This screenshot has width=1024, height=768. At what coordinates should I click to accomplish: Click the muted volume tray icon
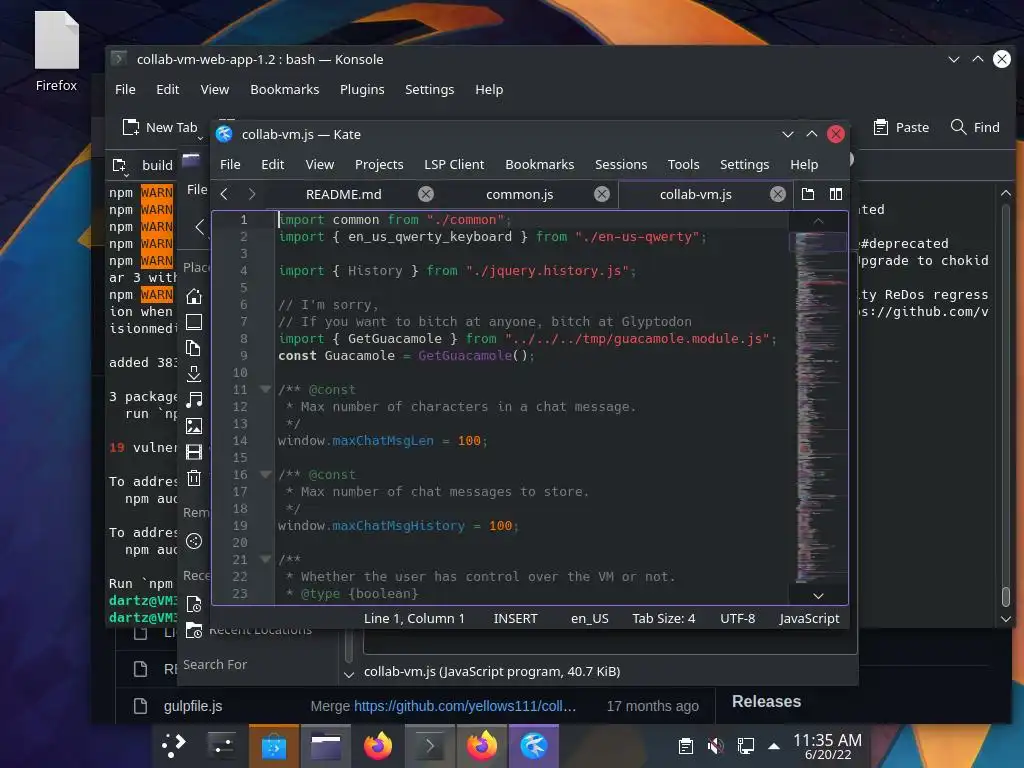716,746
